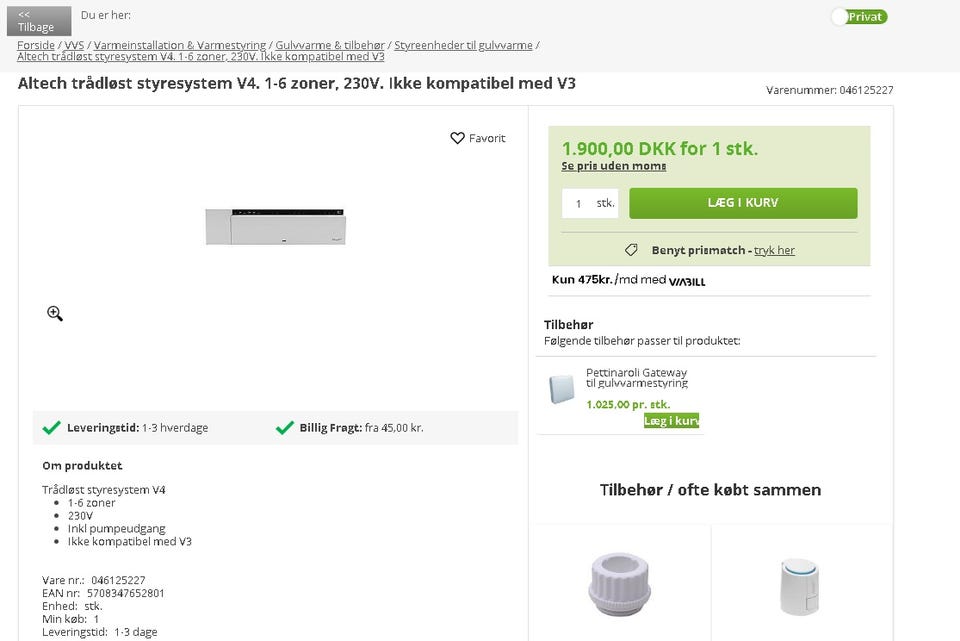Click the ViaBill logo
960x641 pixels.
click(687, 281)
